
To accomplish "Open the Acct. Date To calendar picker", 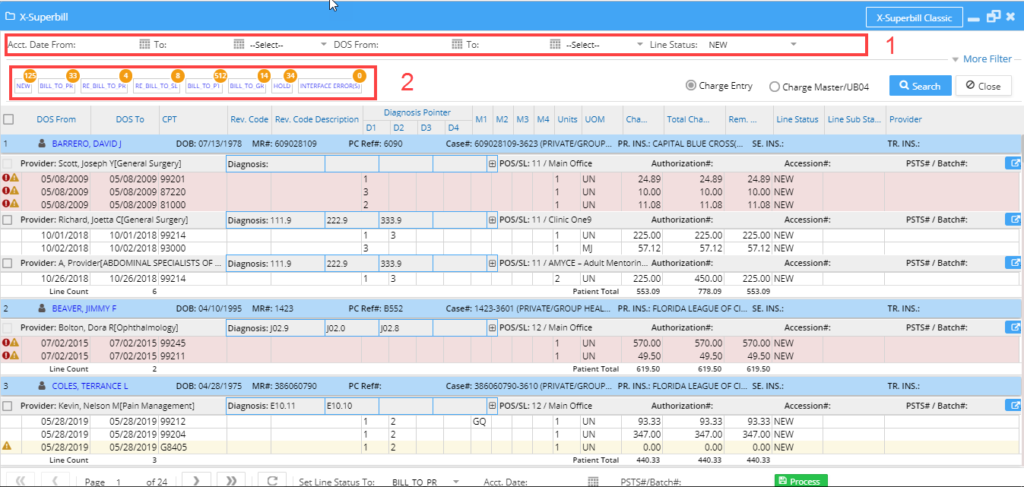I will (x=239, y=45).
